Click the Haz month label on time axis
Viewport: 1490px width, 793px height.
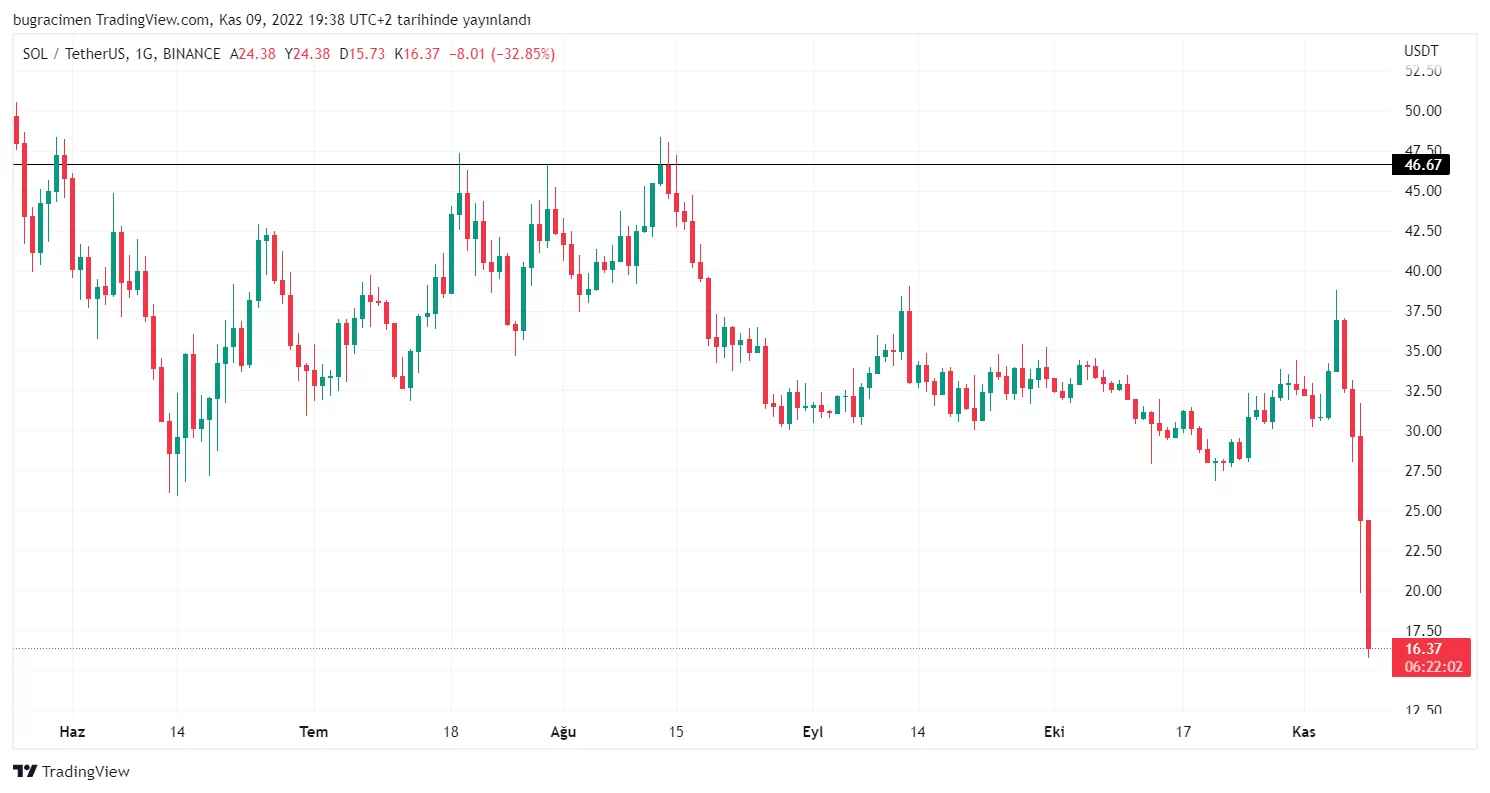click(72, 732)
